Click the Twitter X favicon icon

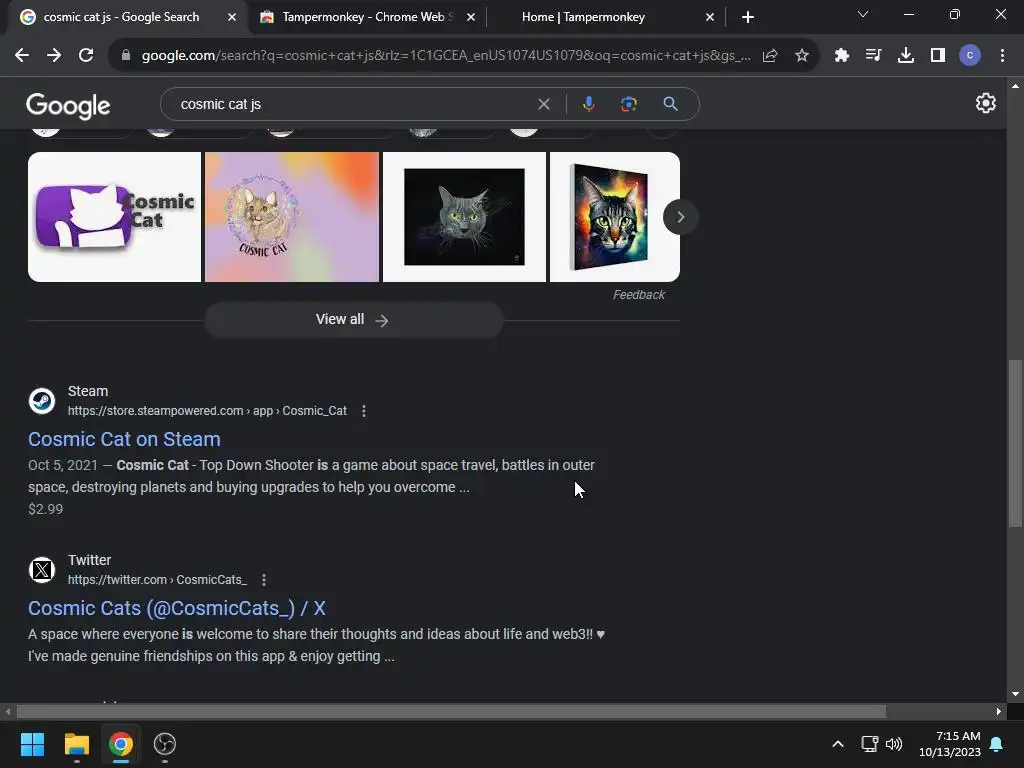click(42, 570)
